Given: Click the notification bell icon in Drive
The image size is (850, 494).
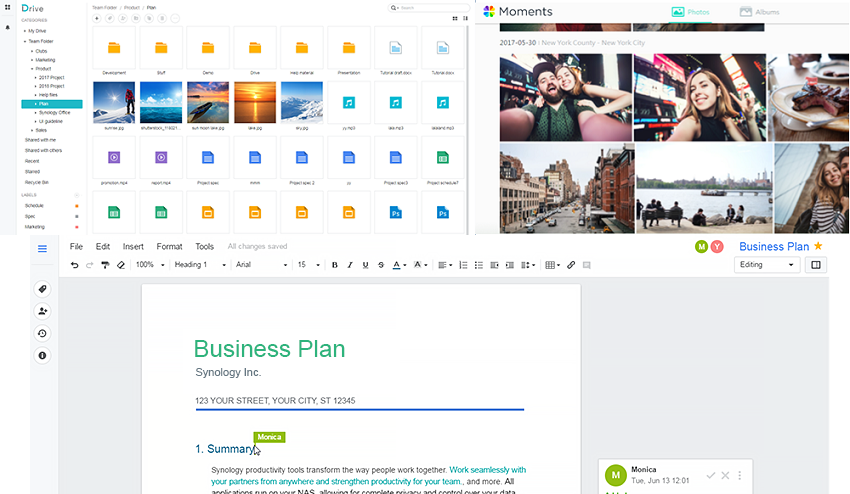Looking at the screenshot, I should pos(8,27).
